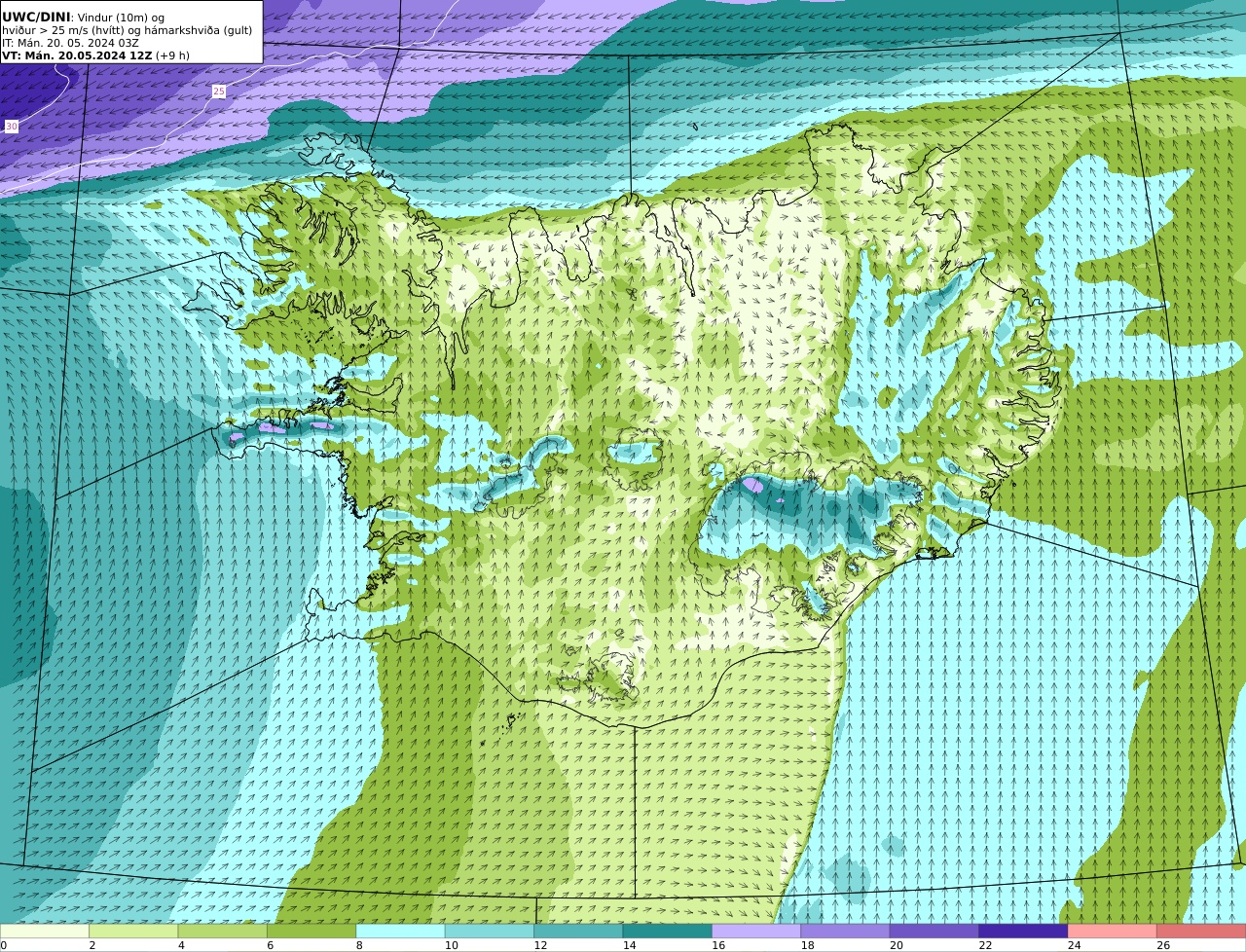
Task: Click the dark teal 14–16 m/s legend swatch
Action: coord(668,931)
